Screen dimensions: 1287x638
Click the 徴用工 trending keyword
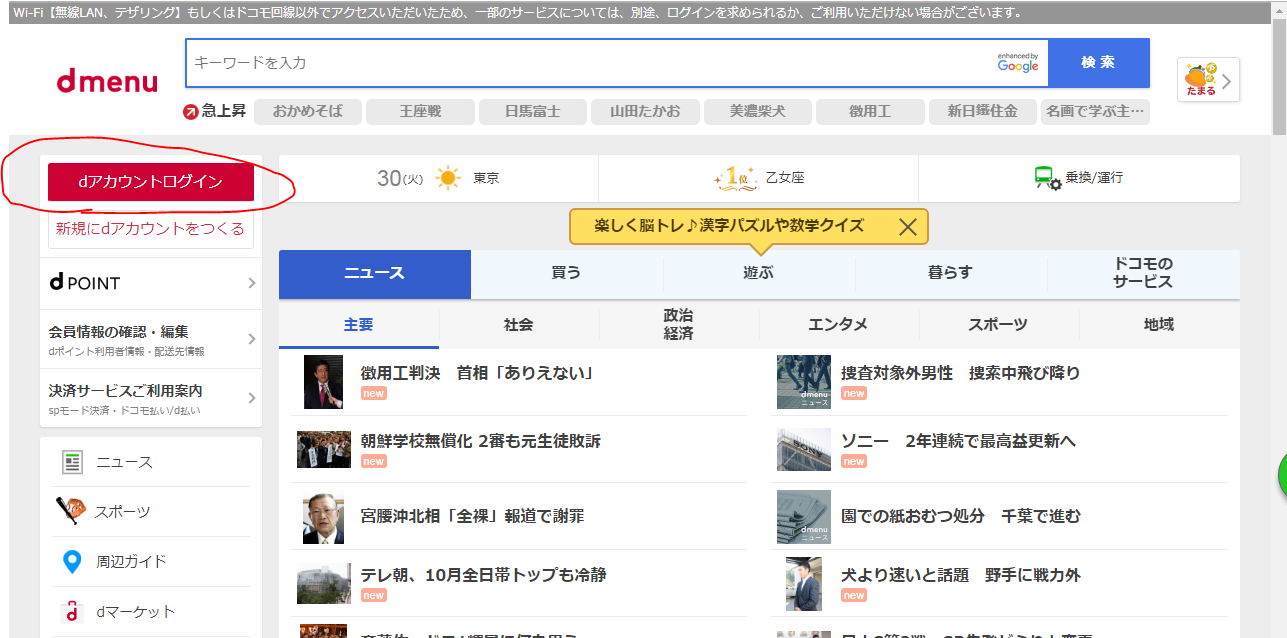(x=870, y=112)
